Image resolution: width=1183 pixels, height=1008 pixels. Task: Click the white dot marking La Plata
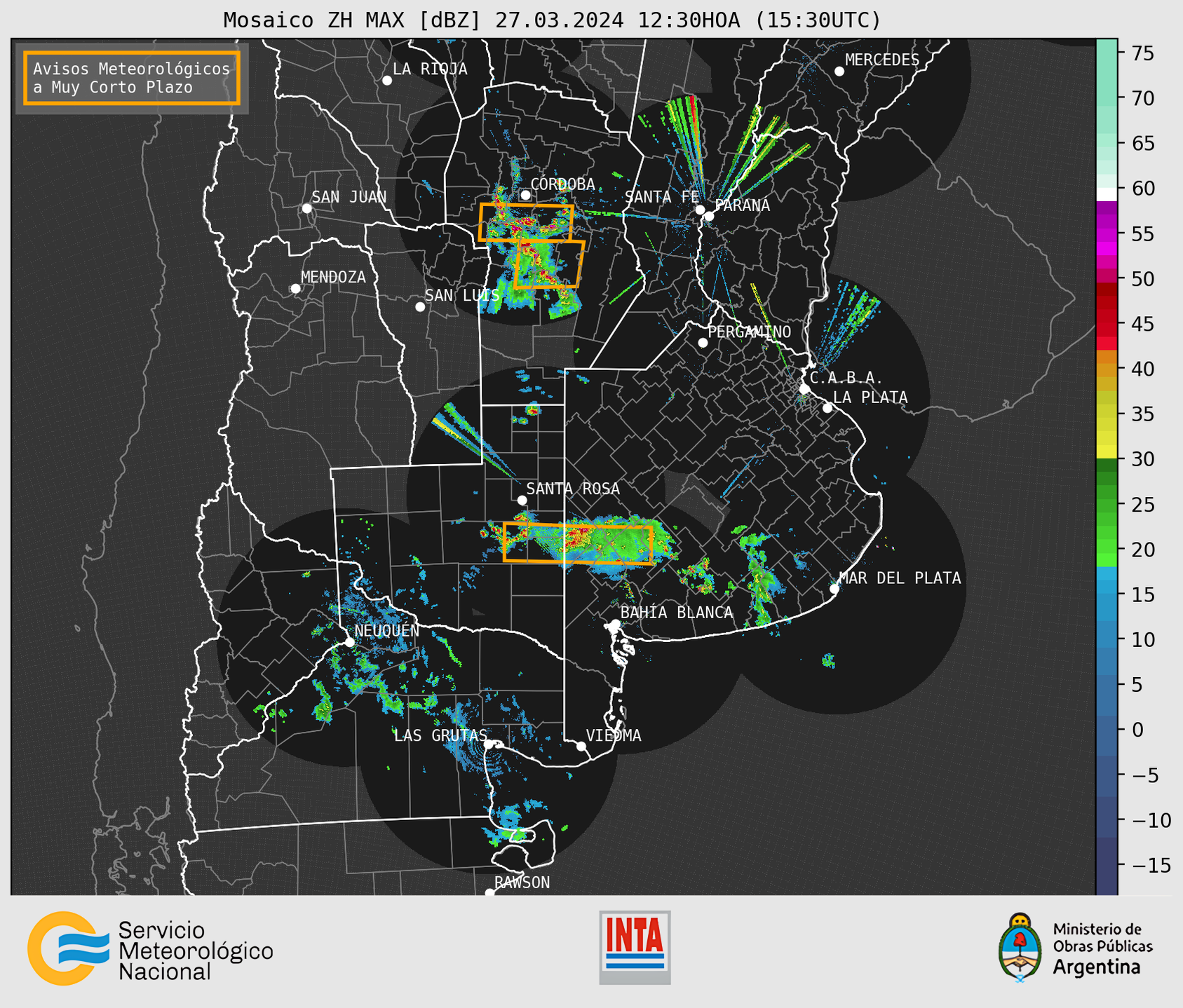[x=827, y=408]
